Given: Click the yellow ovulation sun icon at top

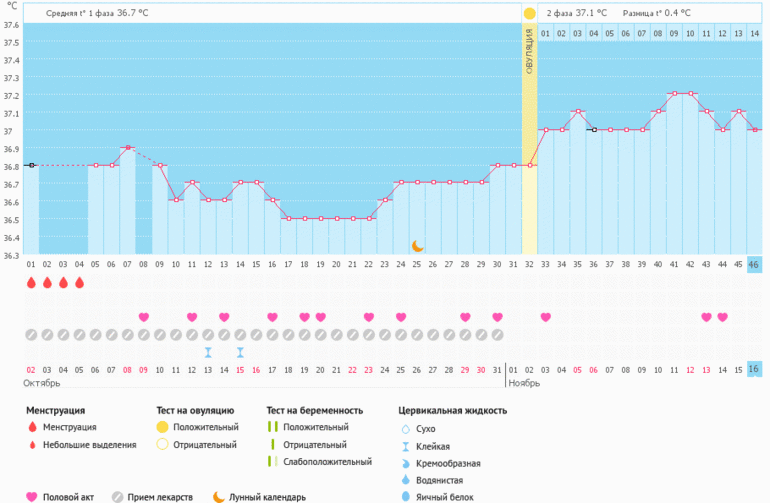Looking at the screenshot, I should (529, 13).
